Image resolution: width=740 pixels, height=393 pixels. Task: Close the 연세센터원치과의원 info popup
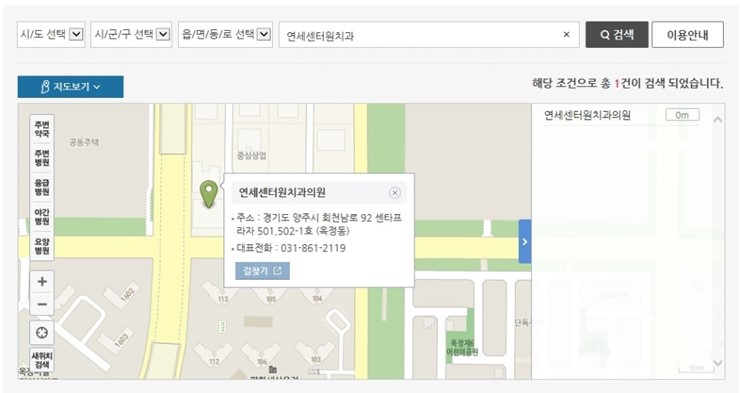click(x=395, y=193)
